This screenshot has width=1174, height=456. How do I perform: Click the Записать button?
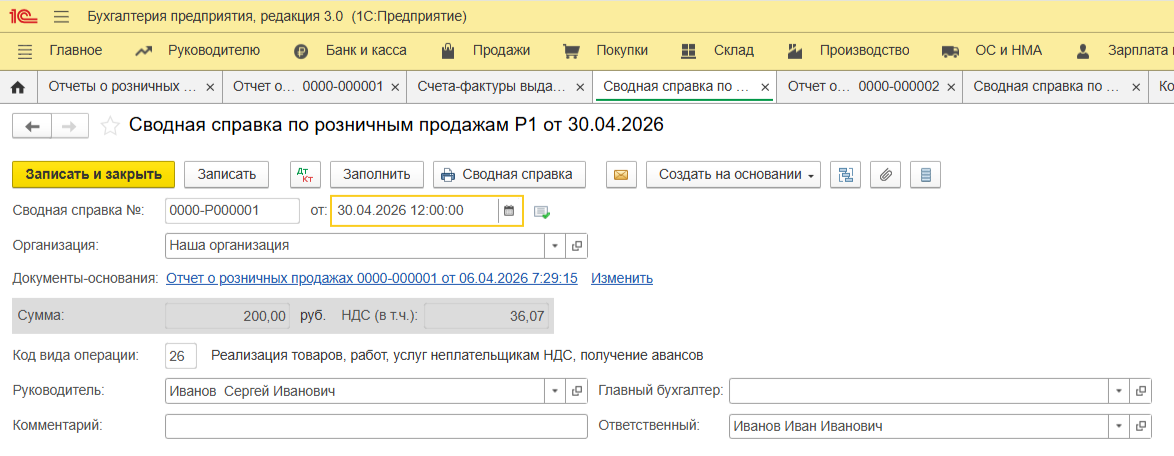pos(227,174)
